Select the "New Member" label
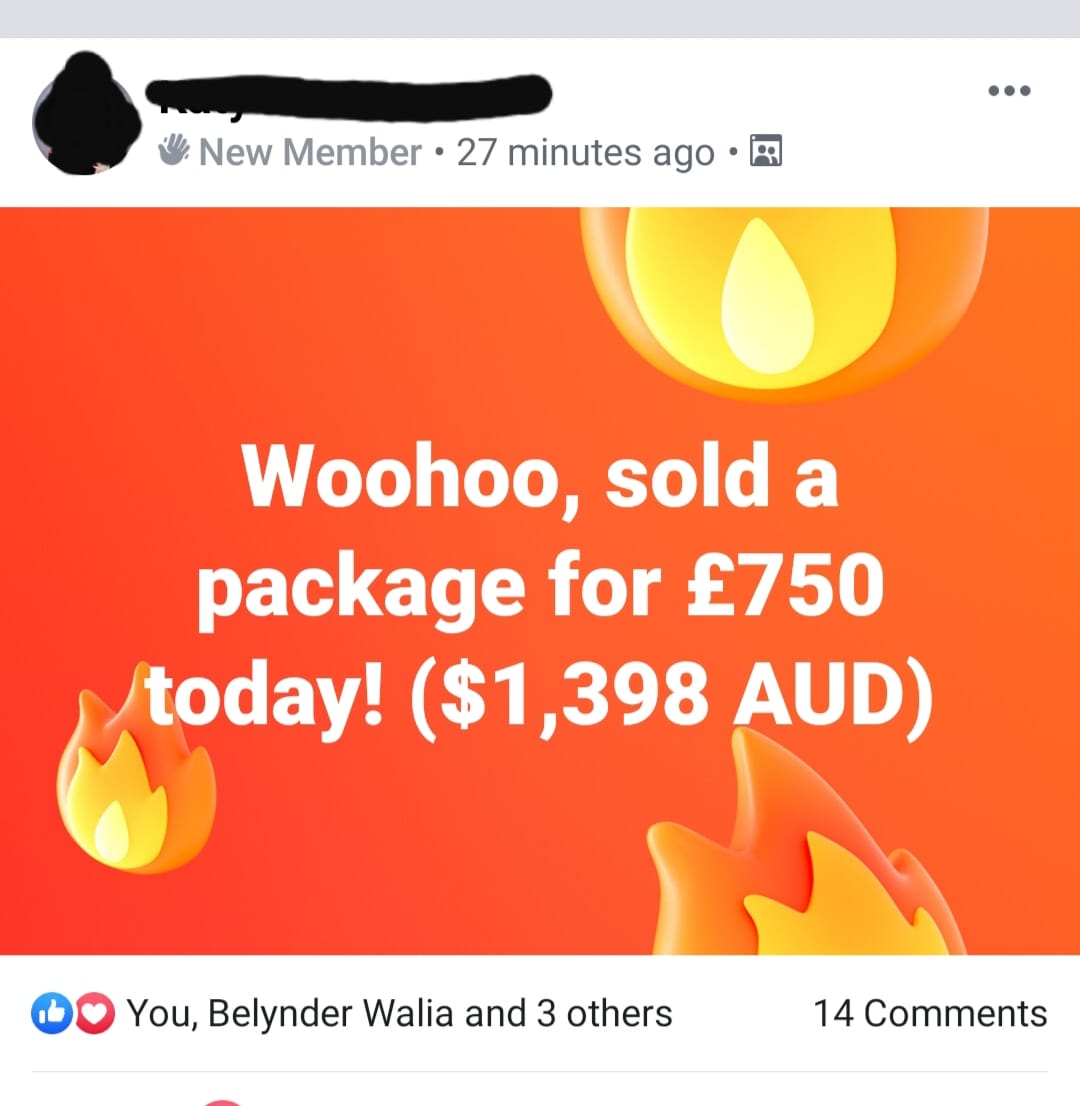Image resolution: width=1080 pixels, height=1106 pixels. (310, 152)
